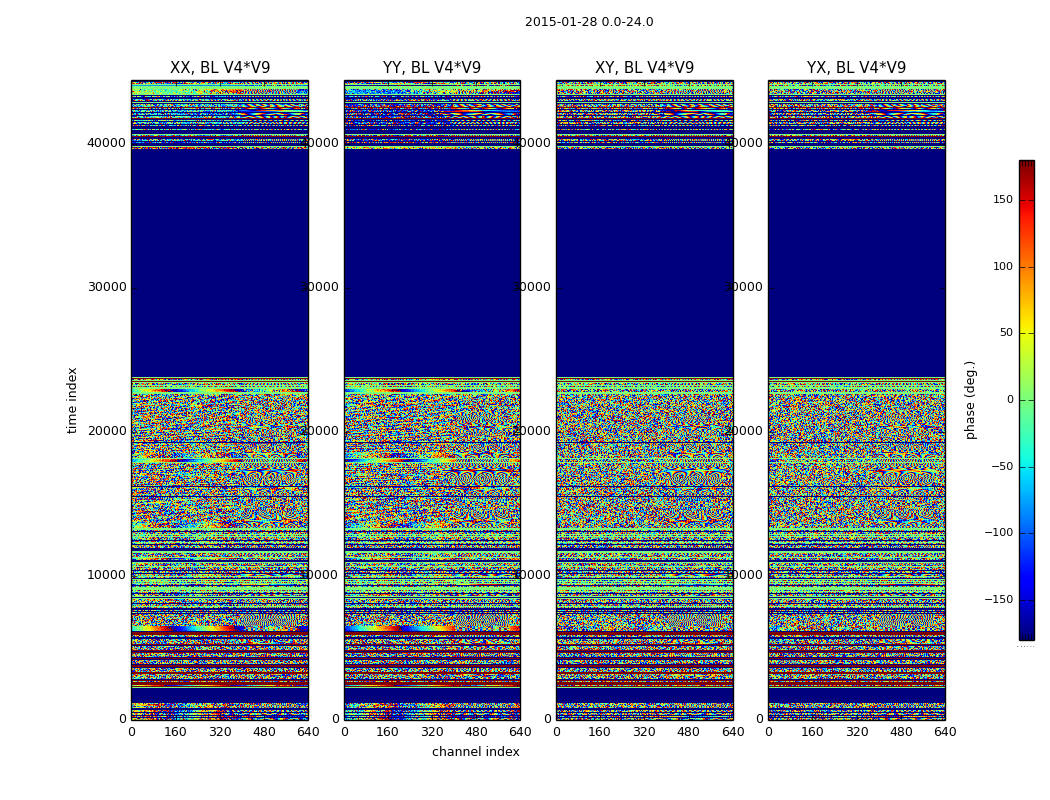Screen dimensions: 1050x800
Task: Click the 'phase (deg.)' colorbar label
Action: coord(970,400)
